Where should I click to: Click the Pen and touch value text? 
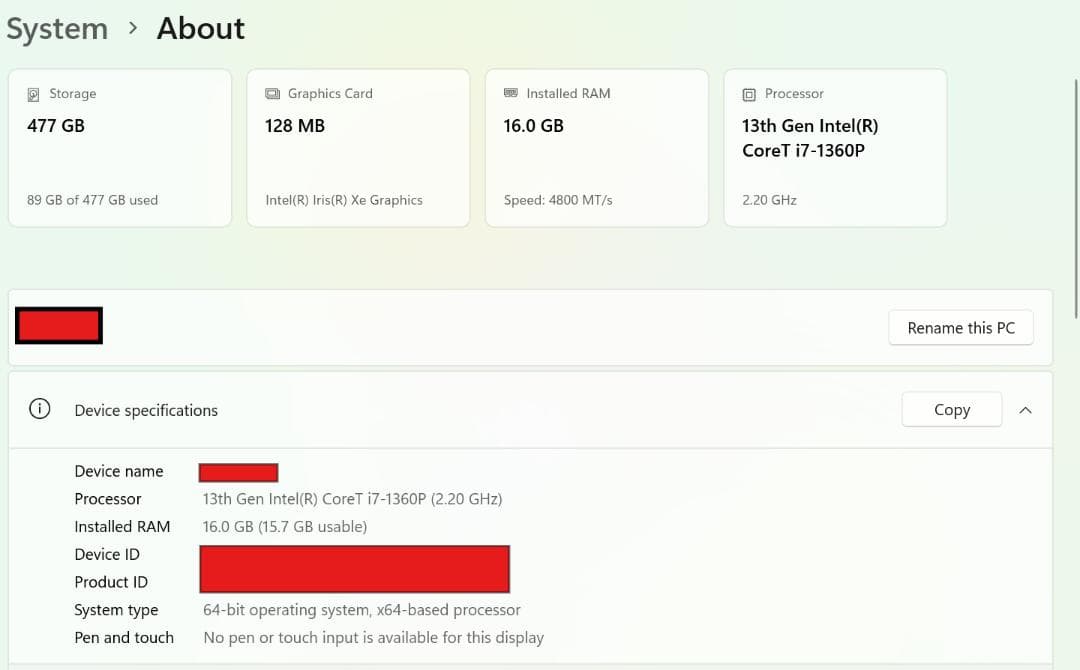coord(373,638)
